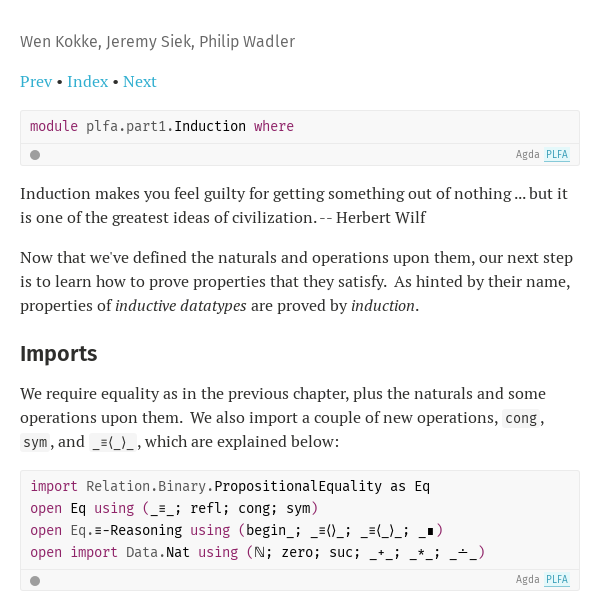Click Eq.≡-Reasoning in the open statement
600x600 pixels.
pyautogui.click(x=126, y=531)
